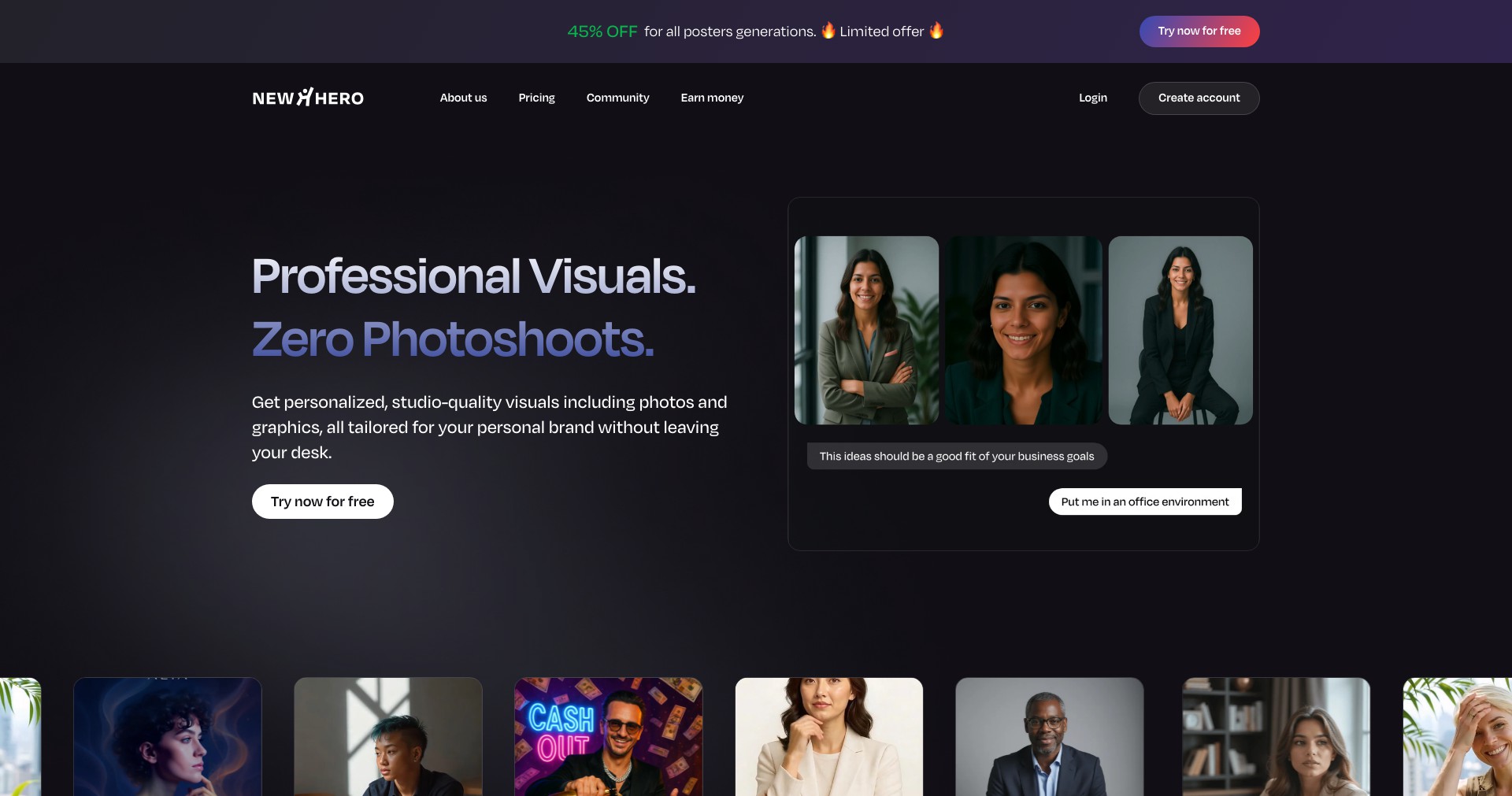Screen dimensions: 1512x796
Task: Click the white hero Try now for free button
Action: (x=323, y=502)
